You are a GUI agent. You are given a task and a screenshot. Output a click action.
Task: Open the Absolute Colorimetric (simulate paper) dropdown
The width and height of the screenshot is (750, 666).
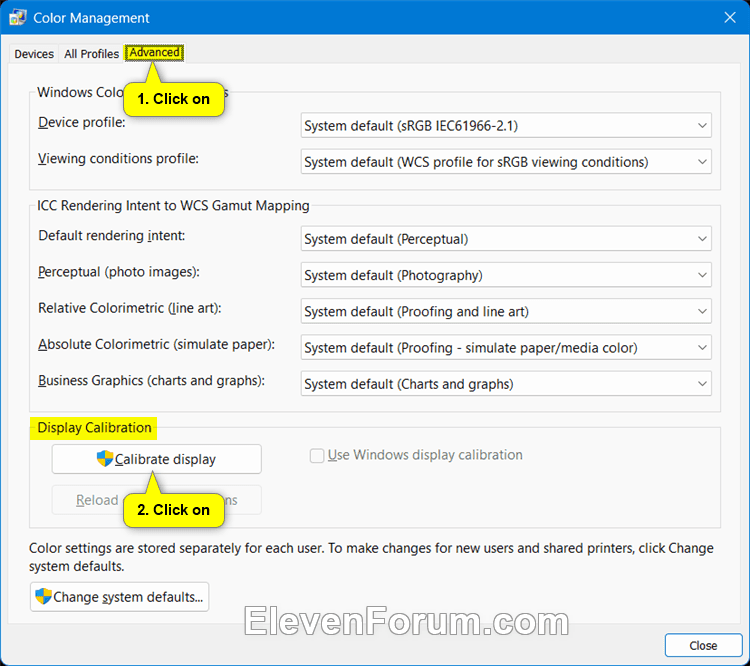(506, 348)
